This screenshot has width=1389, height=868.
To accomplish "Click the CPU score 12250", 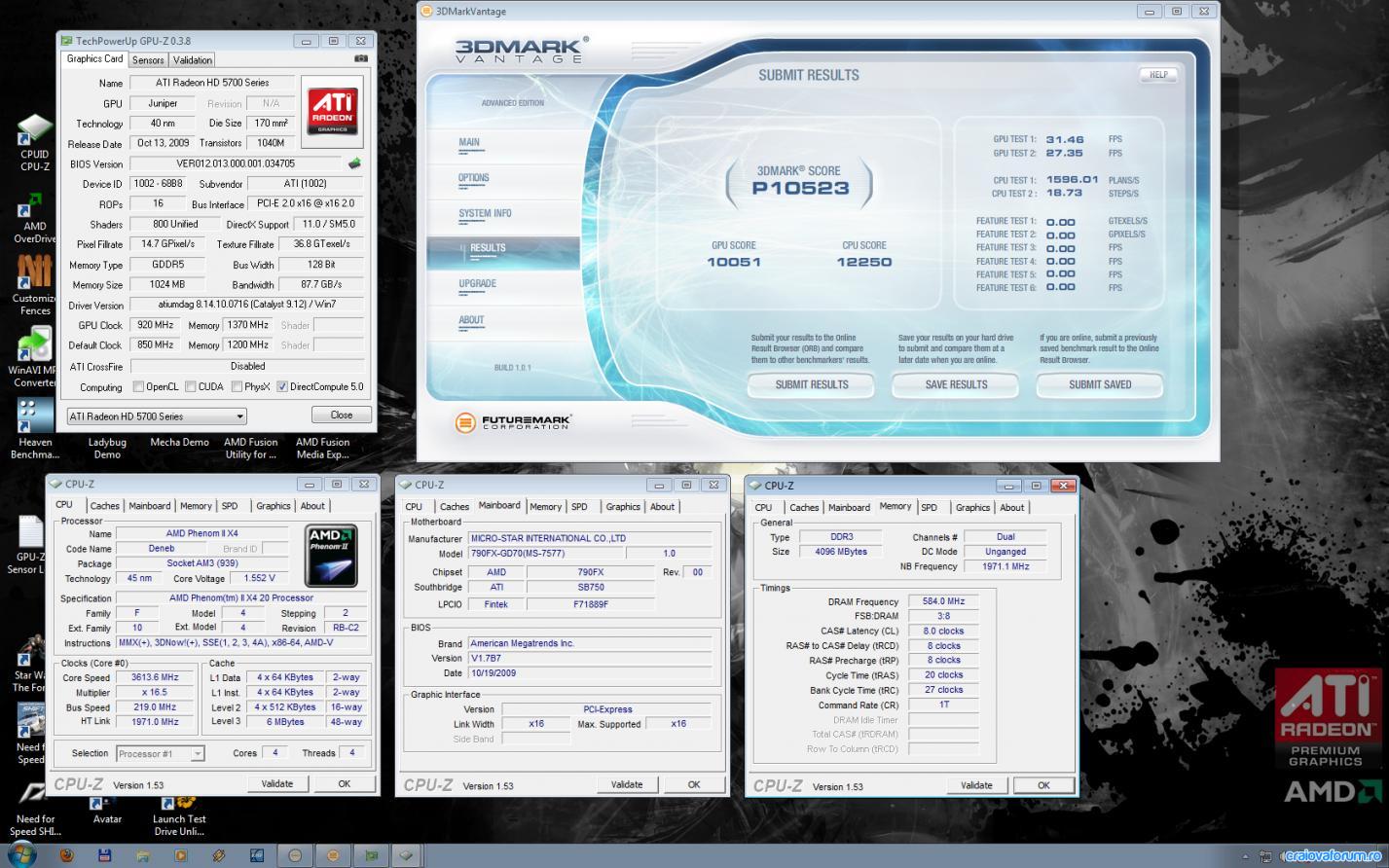I will click(864, 262).
